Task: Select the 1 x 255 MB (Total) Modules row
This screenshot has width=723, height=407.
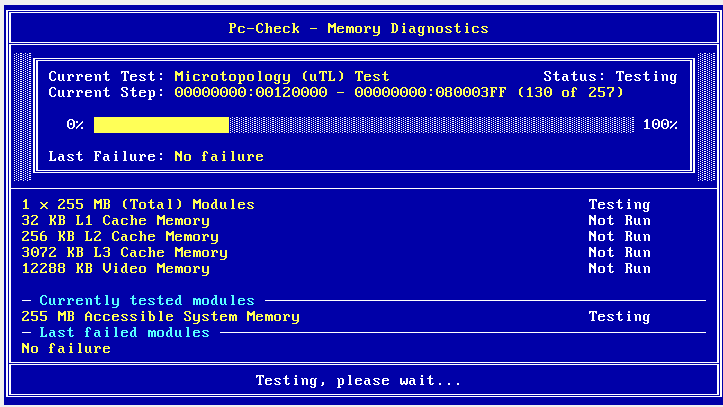Action: (336, 205)
